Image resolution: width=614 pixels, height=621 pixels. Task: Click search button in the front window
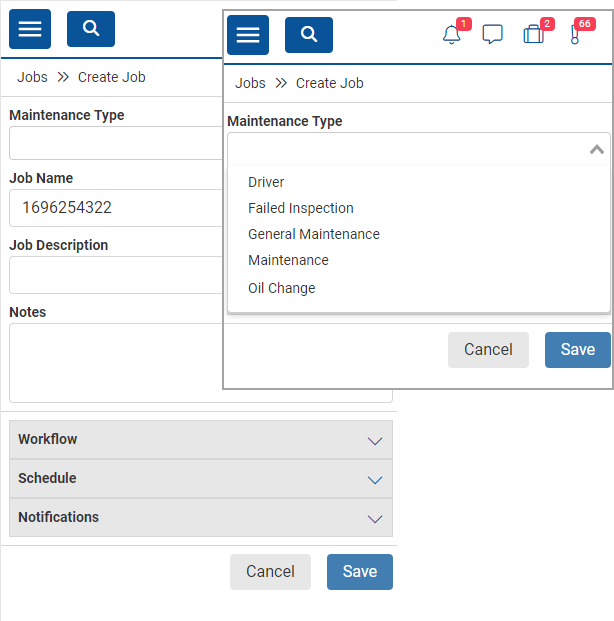tap(309, 35)
